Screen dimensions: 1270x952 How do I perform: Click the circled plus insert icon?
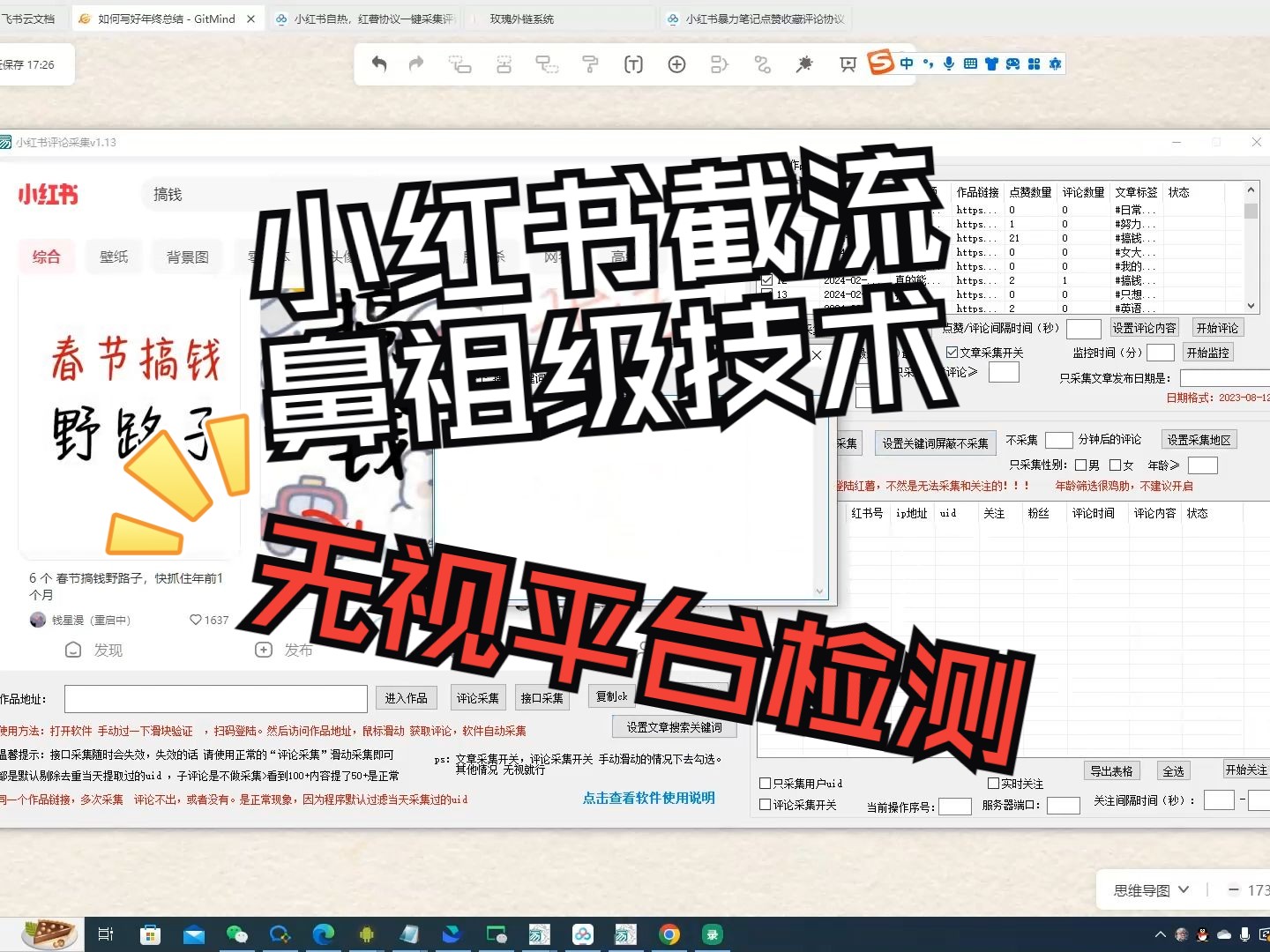pos(676,63)
